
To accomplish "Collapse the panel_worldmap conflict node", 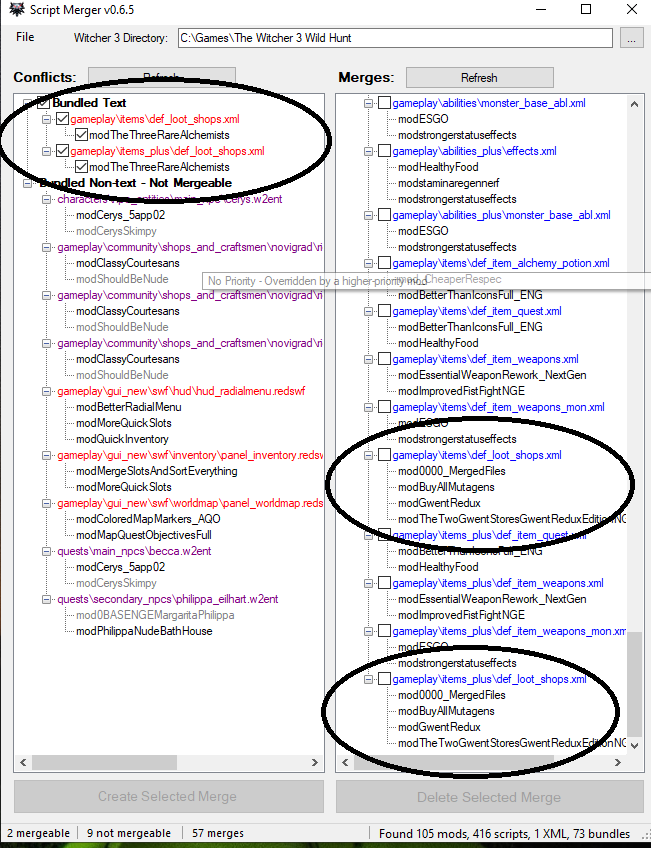I will tap(46, 504).
